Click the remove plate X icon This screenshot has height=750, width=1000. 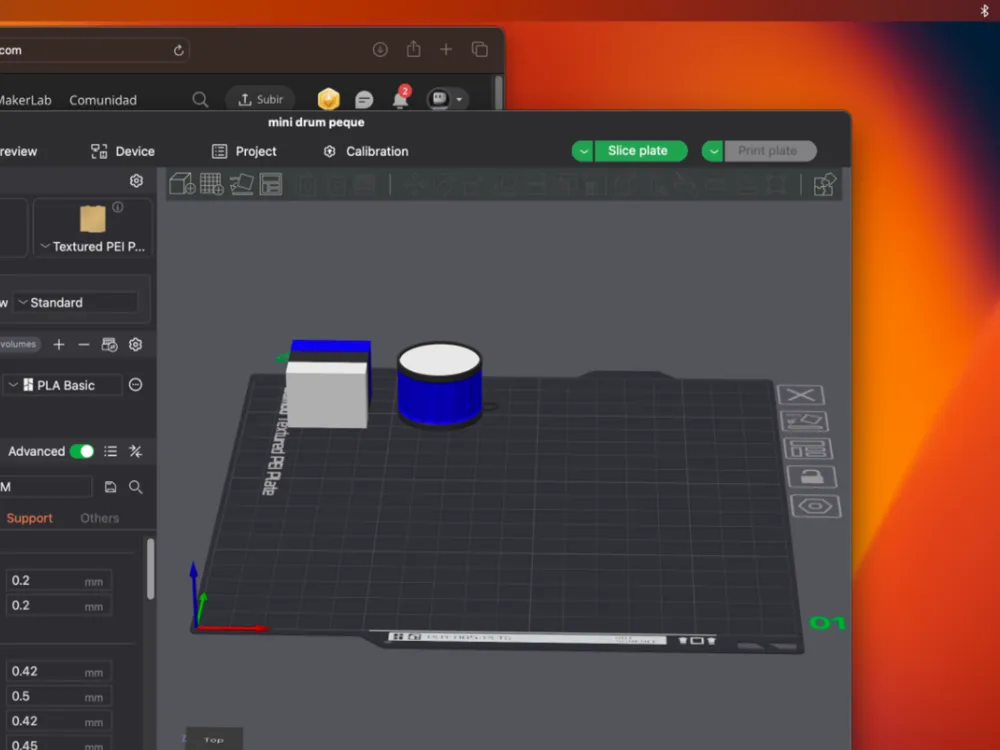801,395
